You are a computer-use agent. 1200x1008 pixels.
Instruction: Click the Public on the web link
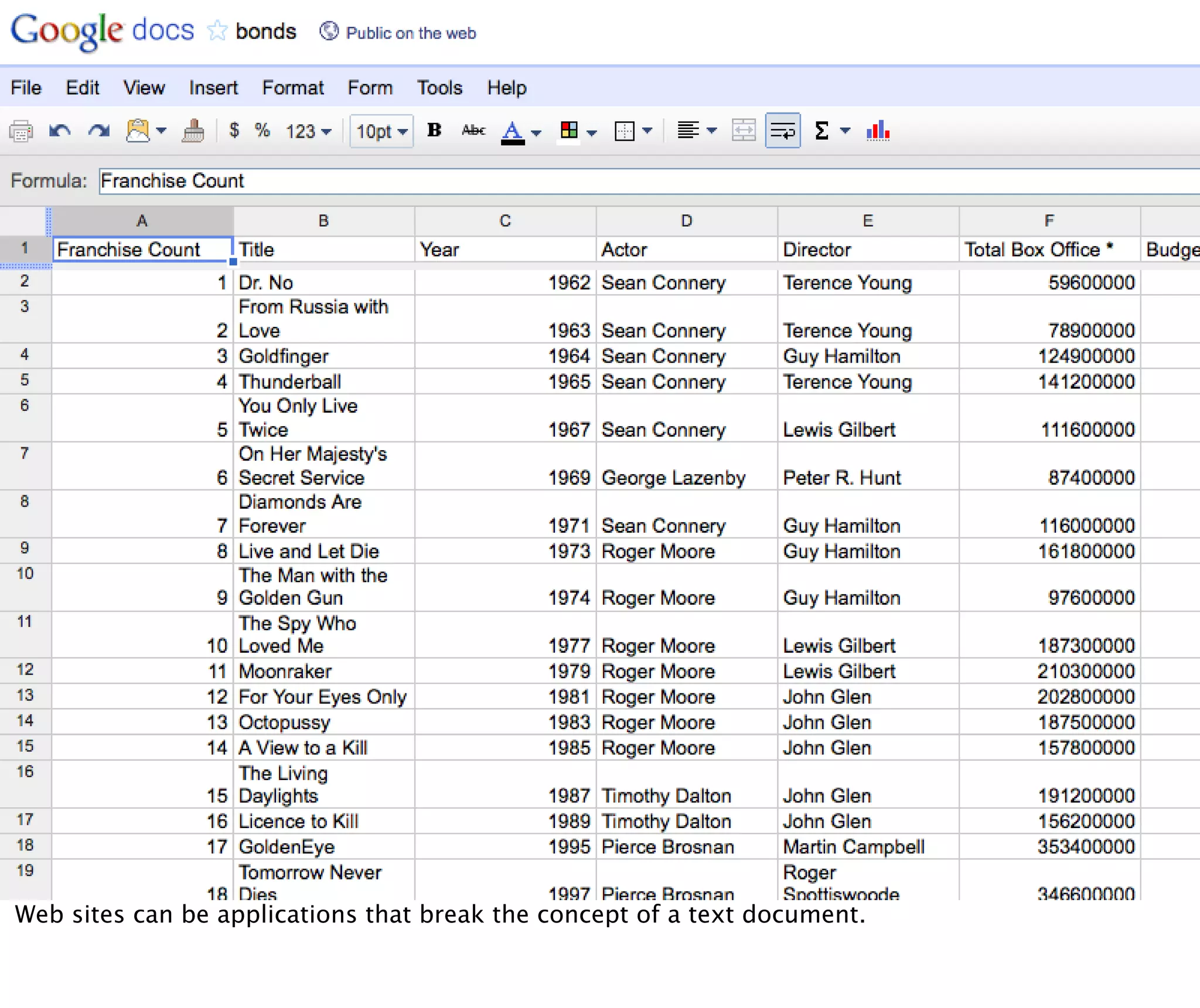pyautogui.click(x=410, y=33)
